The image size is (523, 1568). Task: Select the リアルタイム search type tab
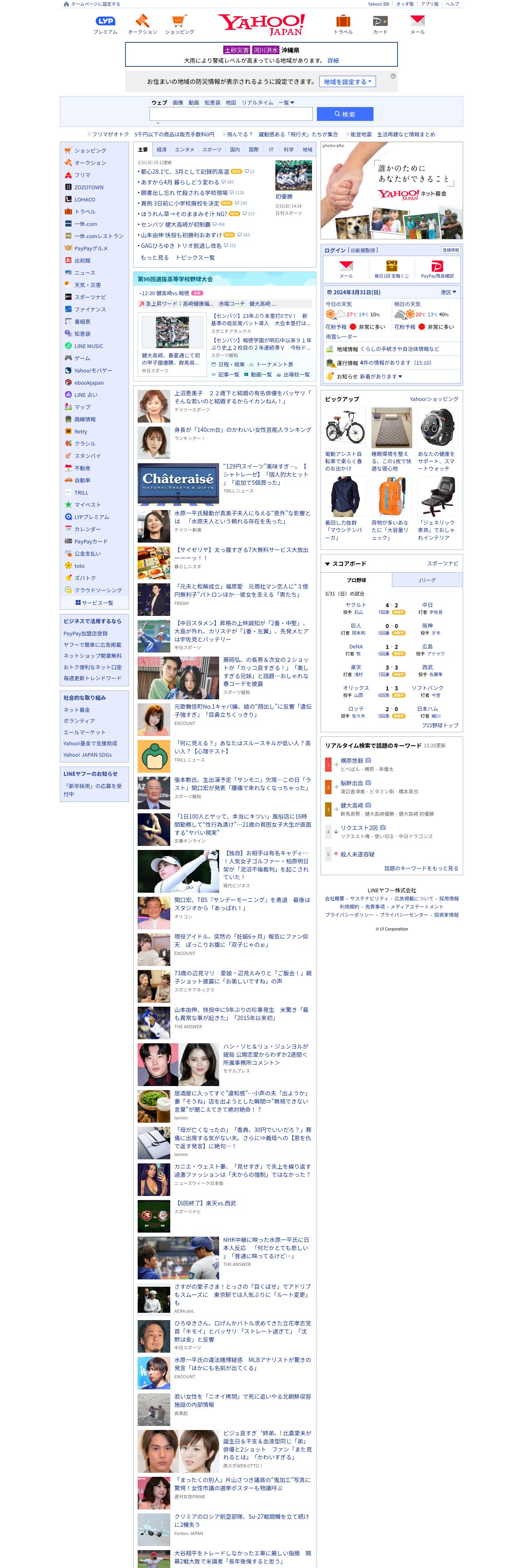(x=257, y=102)
